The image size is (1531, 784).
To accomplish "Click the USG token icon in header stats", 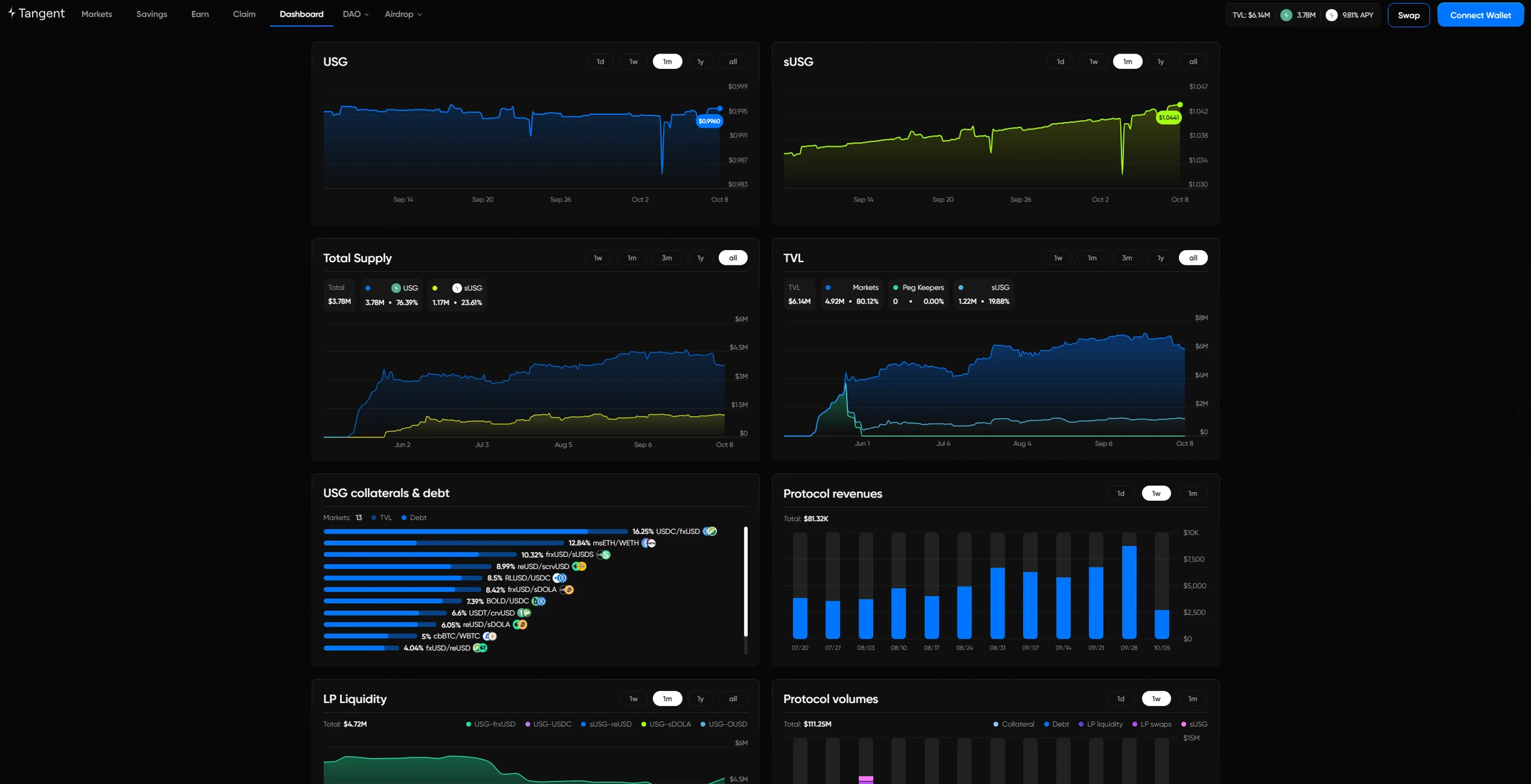I will 1286,15.
